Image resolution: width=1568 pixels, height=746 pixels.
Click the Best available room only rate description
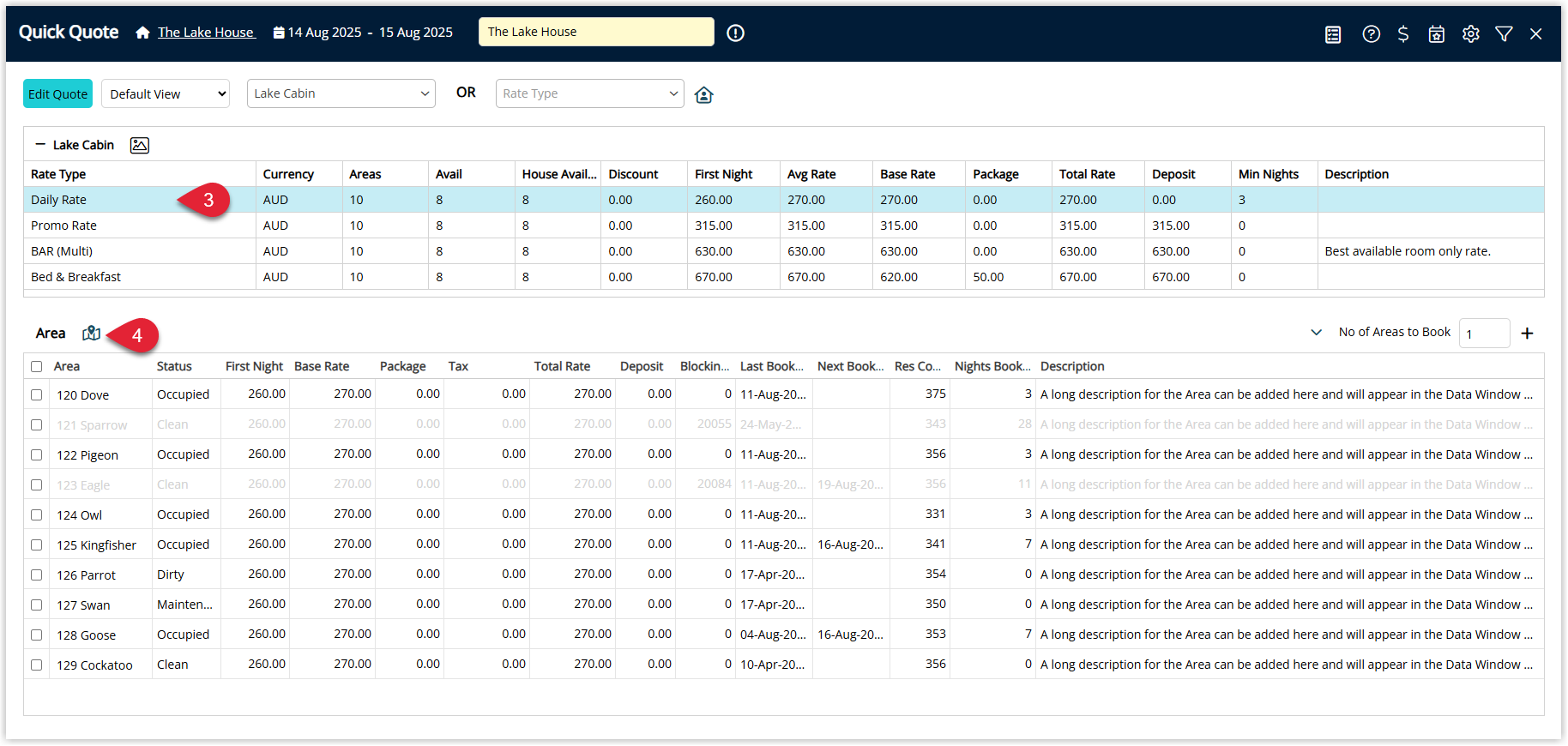[1408, 251]
